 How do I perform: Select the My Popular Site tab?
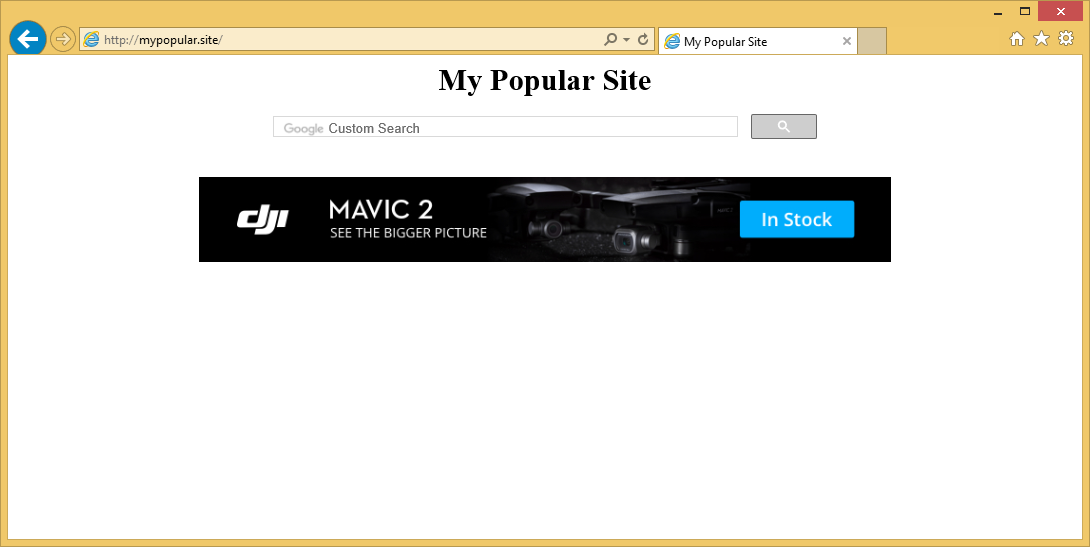pyautogui.click(x=757, y=41)
